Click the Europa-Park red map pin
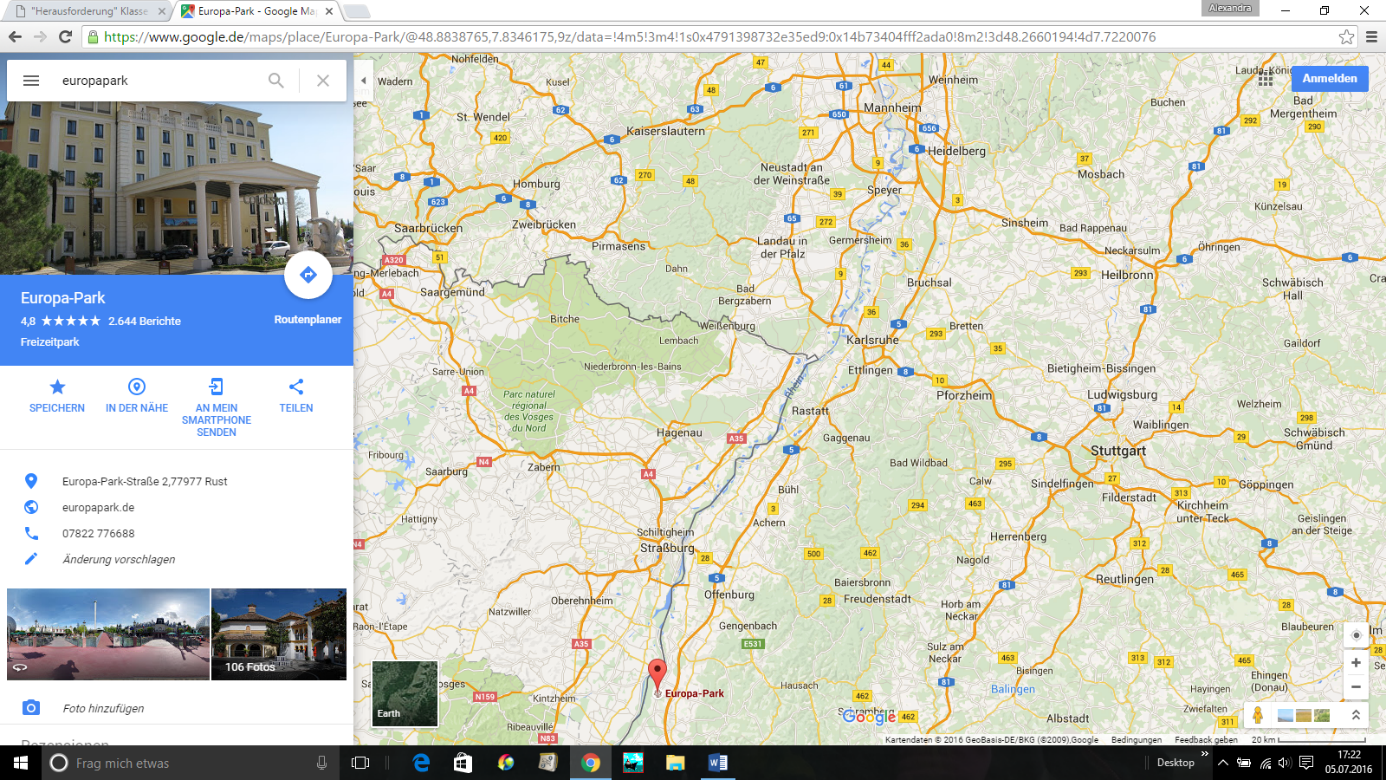 tap(657, 675)
